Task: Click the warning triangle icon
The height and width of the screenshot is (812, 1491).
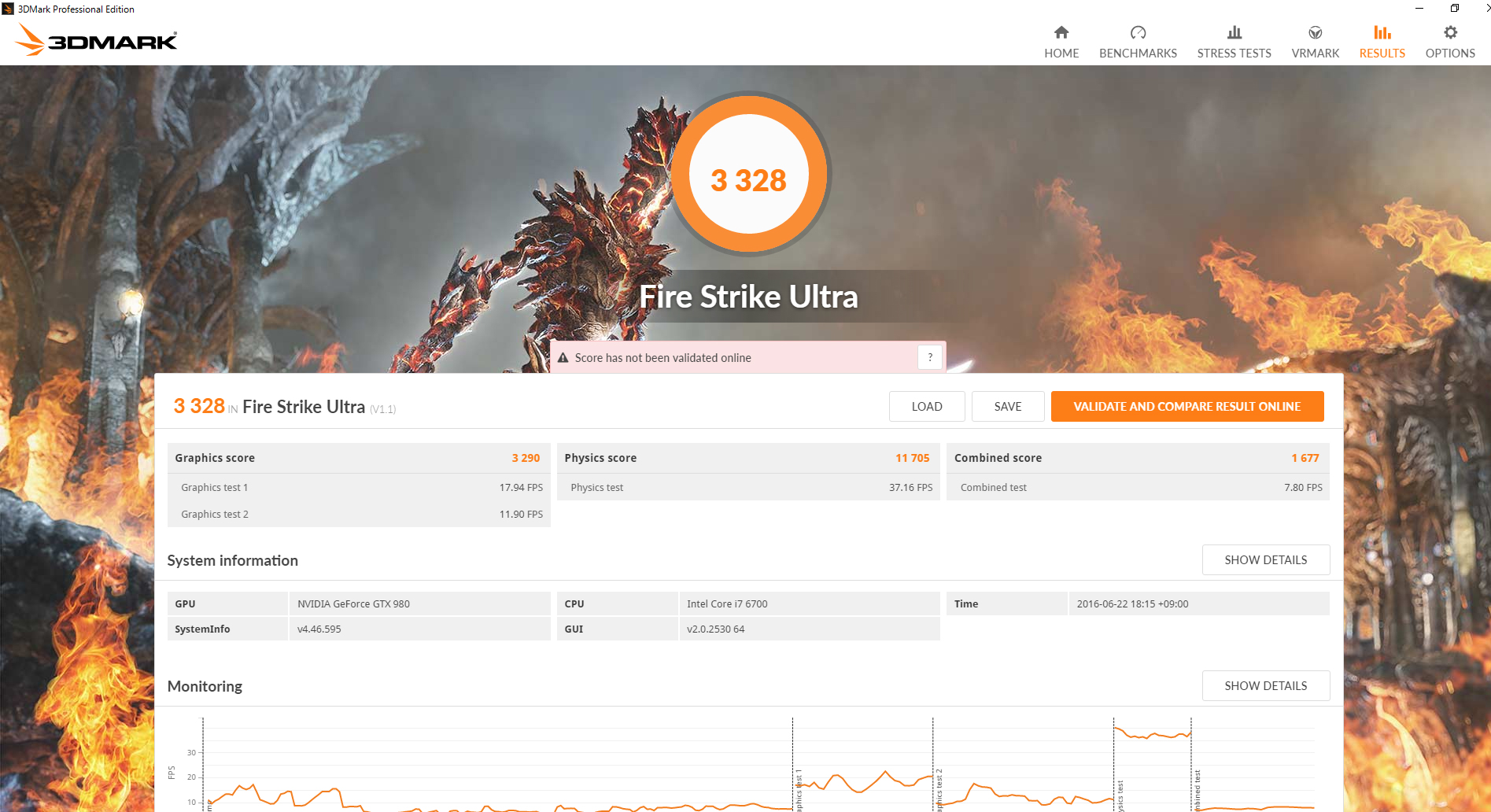Action: [x=563, y=358]
